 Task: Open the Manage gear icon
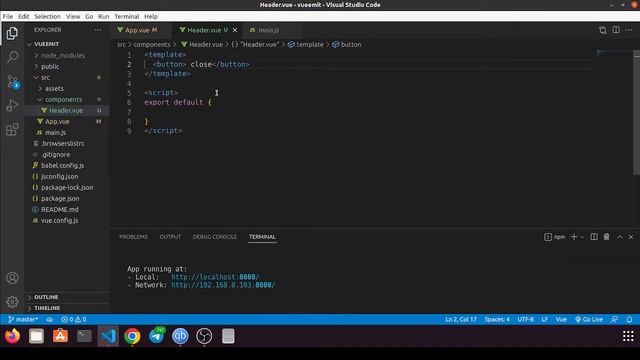(12, 302)
